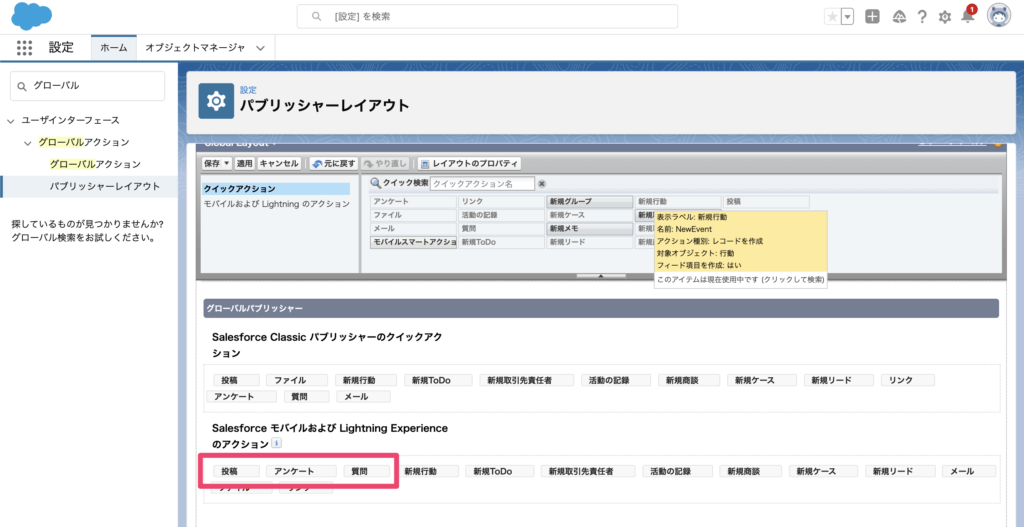Click the 適用 button
The image size is (1024, 527).
coord(244,163)
